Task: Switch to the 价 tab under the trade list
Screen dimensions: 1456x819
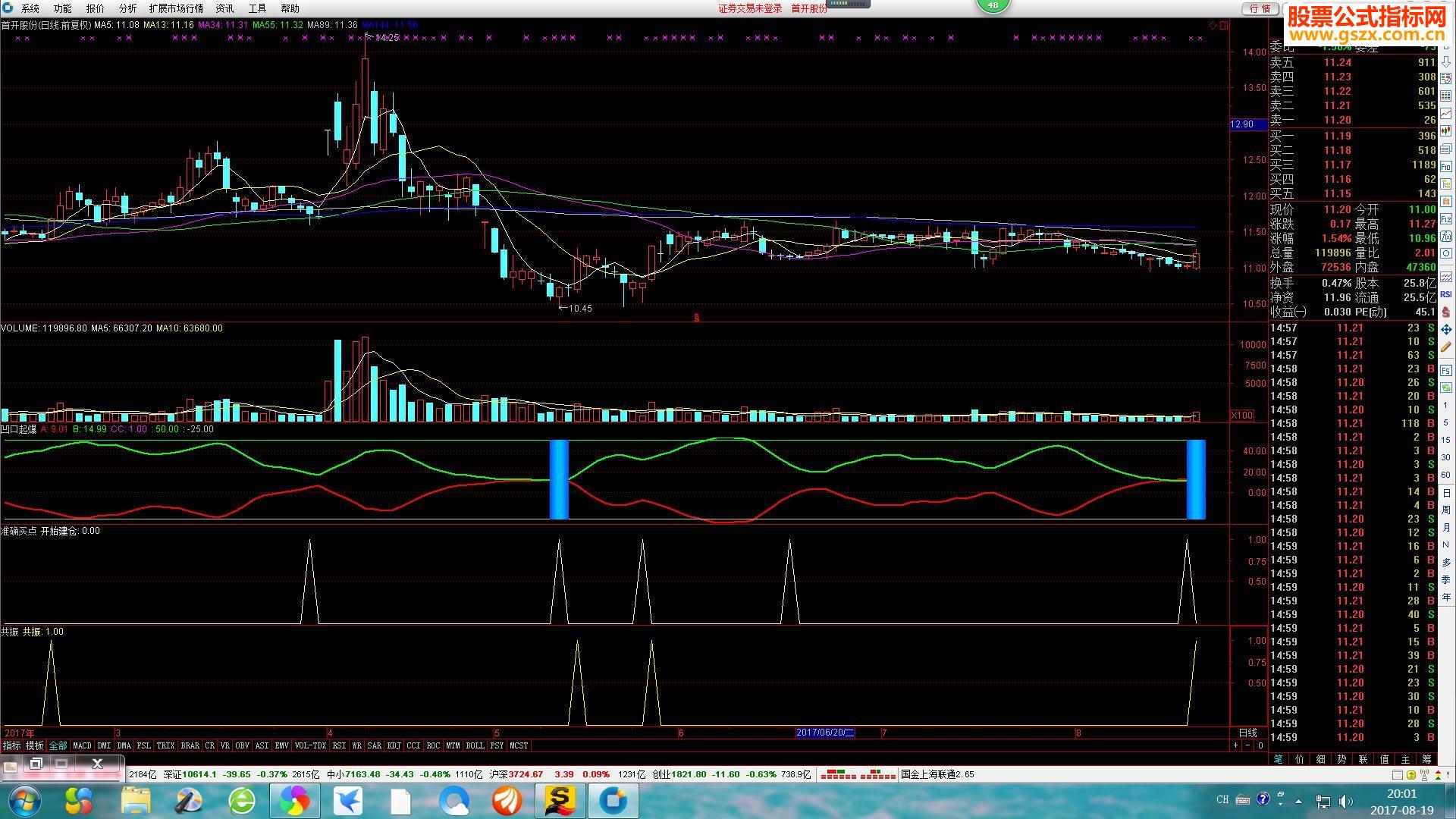Action: (1299, 758)
